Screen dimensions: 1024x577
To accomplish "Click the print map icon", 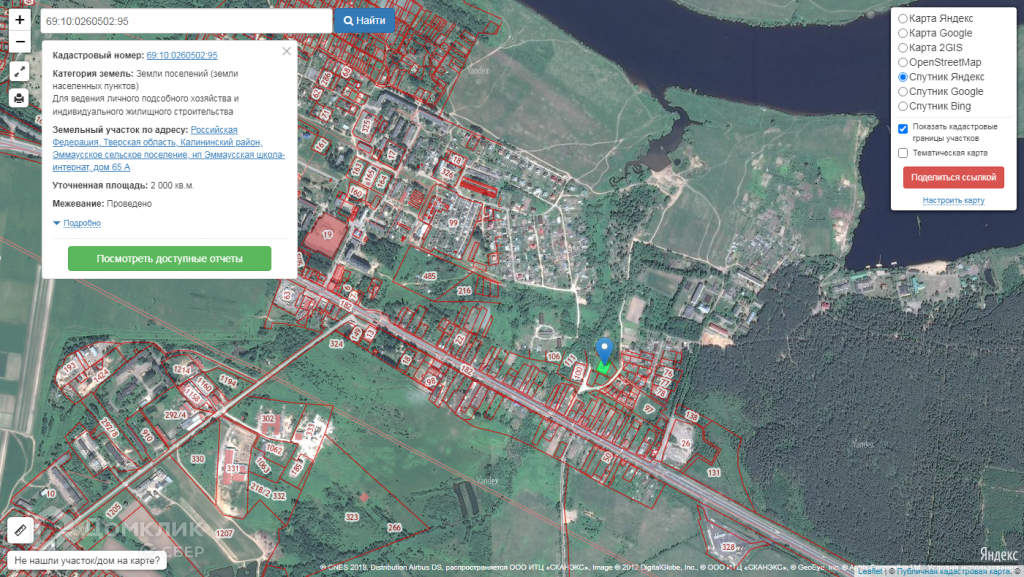I will pyautogui.click(x=20, y=98).
